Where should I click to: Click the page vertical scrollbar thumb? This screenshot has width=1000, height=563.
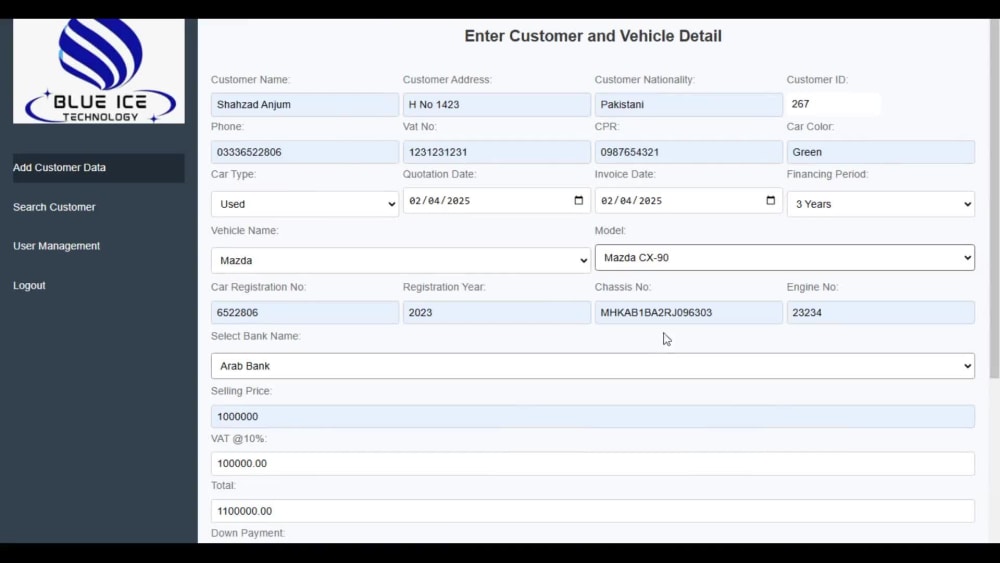tap(994, 198)
